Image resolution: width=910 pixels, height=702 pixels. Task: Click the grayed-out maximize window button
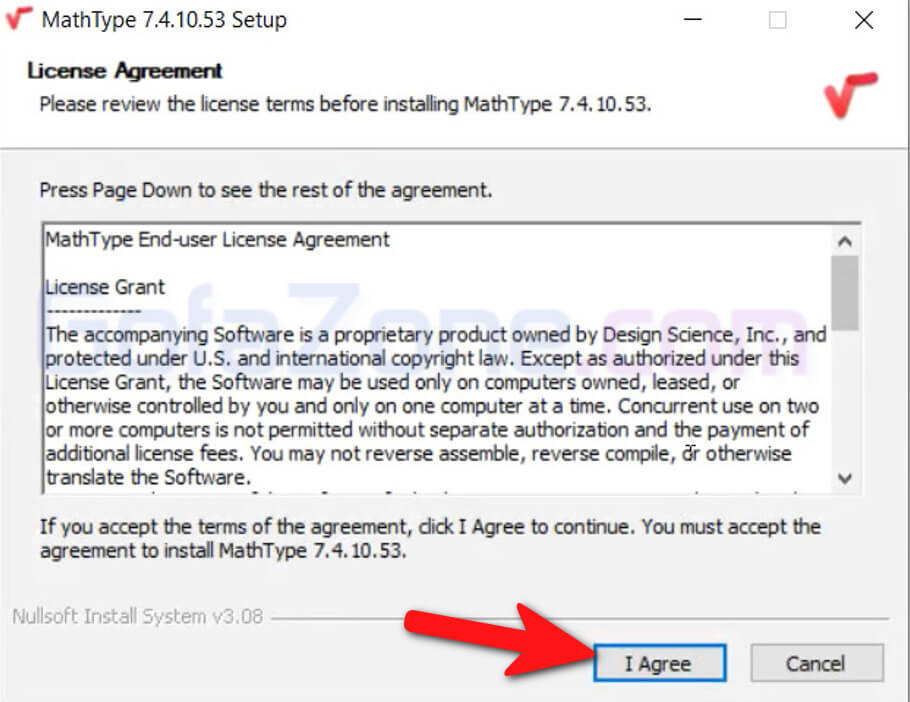click(x=778, y=21)
